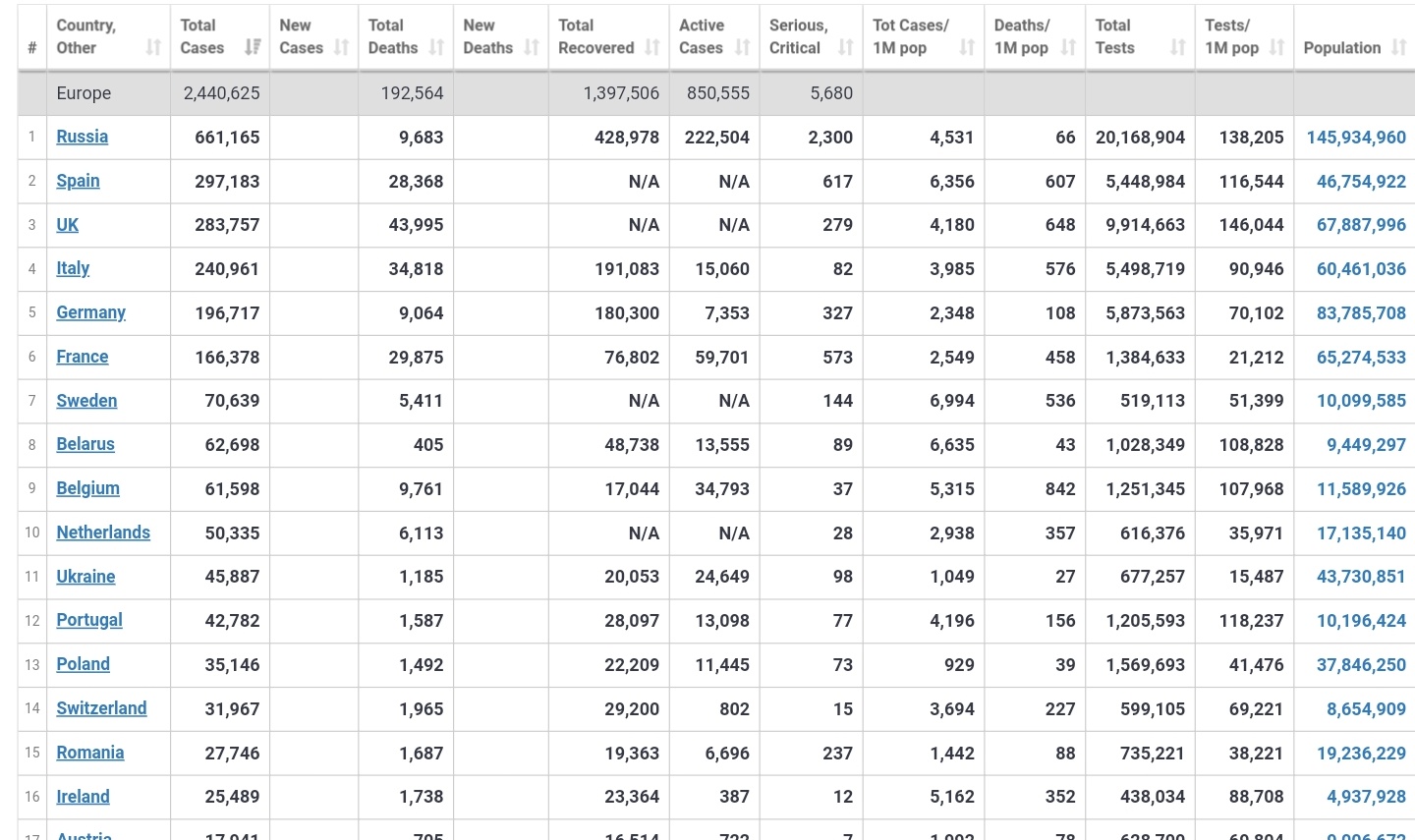Sort by Serious, Critical arrow icon
This screenshot has width=1415, height=840.
[846, 47]
